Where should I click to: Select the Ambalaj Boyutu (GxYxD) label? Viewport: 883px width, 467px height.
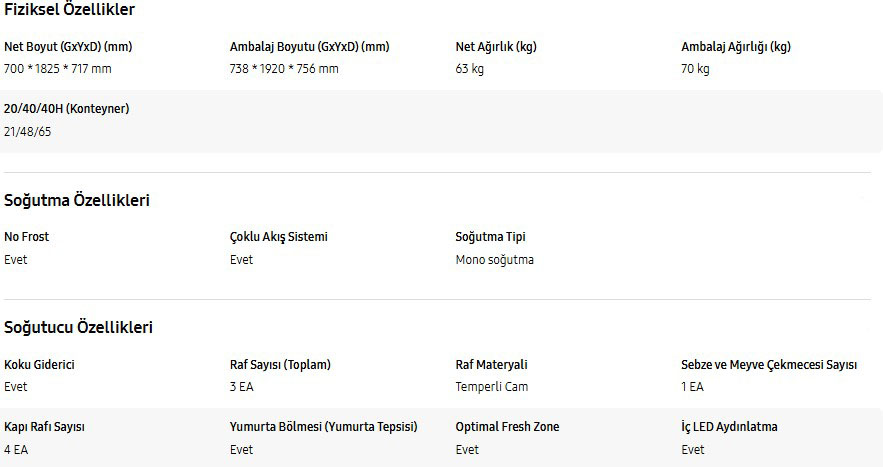point(309,47)
